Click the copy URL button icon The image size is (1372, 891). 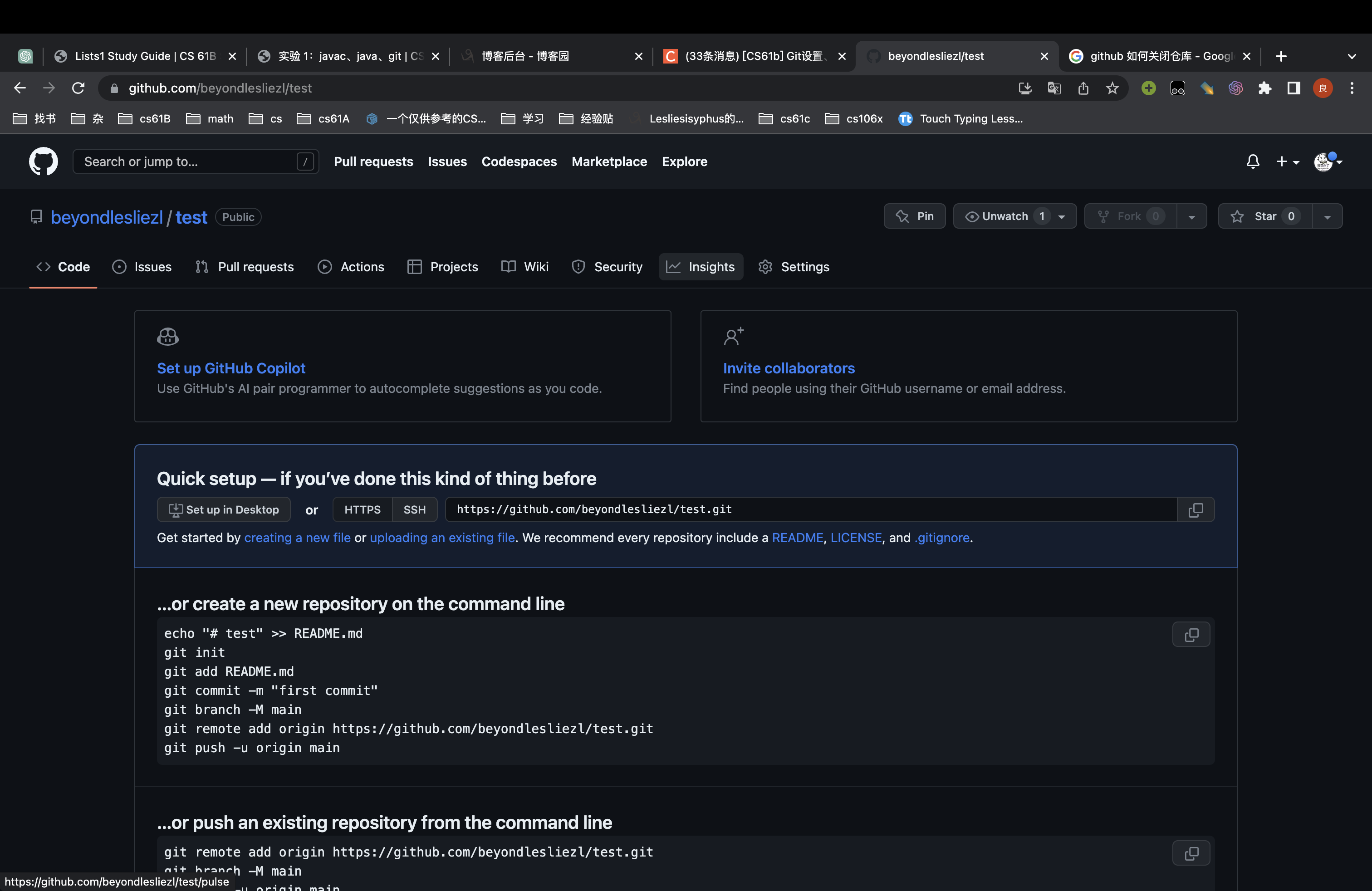1196,510
